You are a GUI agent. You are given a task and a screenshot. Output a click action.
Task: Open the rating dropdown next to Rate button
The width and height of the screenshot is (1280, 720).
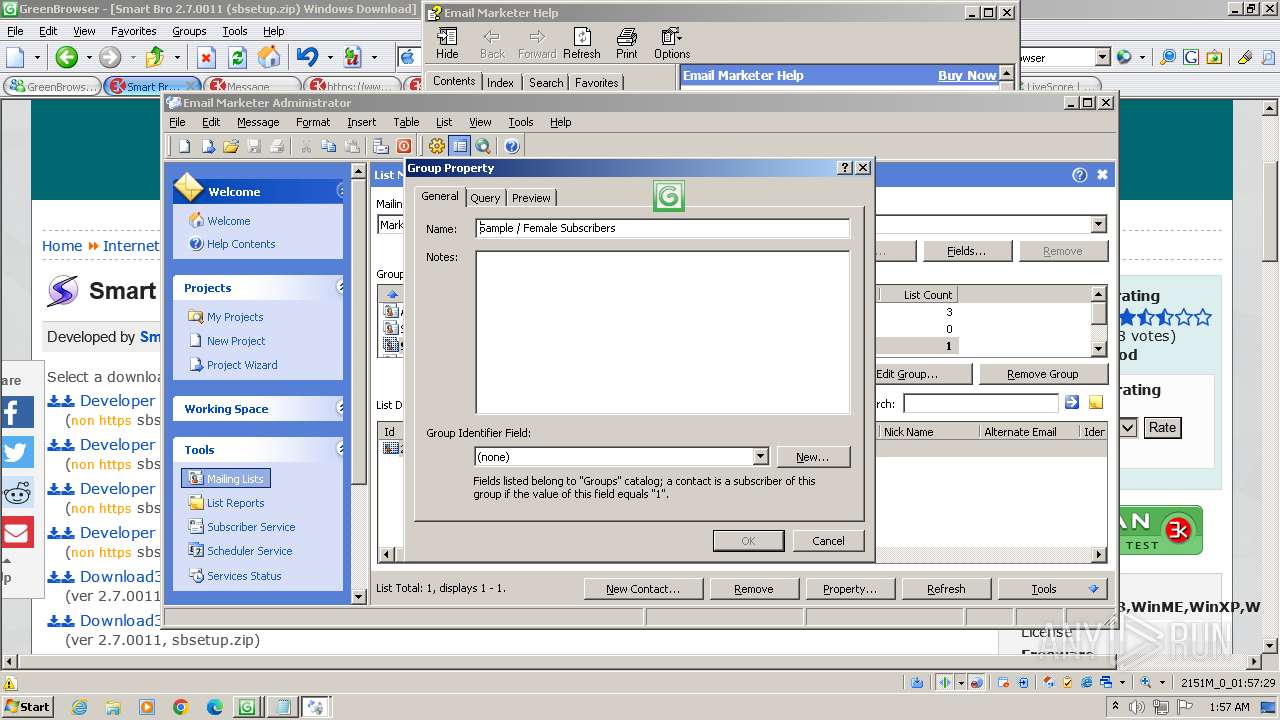[x=1128, y=427]
